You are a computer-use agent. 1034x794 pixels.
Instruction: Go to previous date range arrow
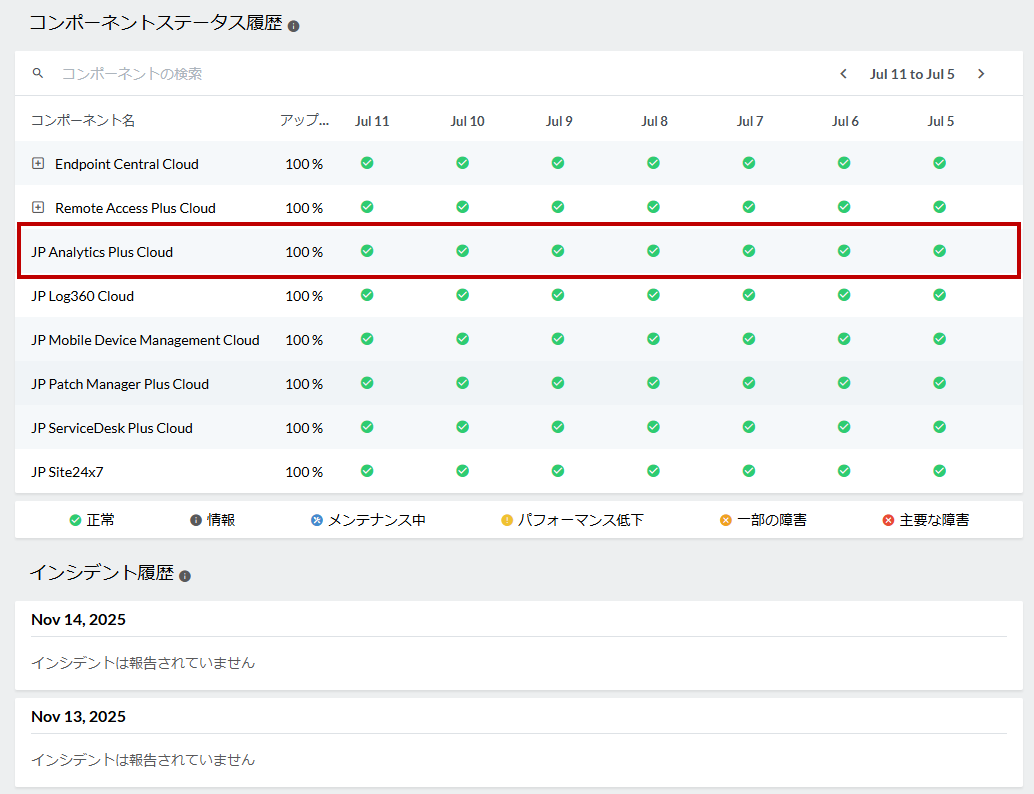843,74
